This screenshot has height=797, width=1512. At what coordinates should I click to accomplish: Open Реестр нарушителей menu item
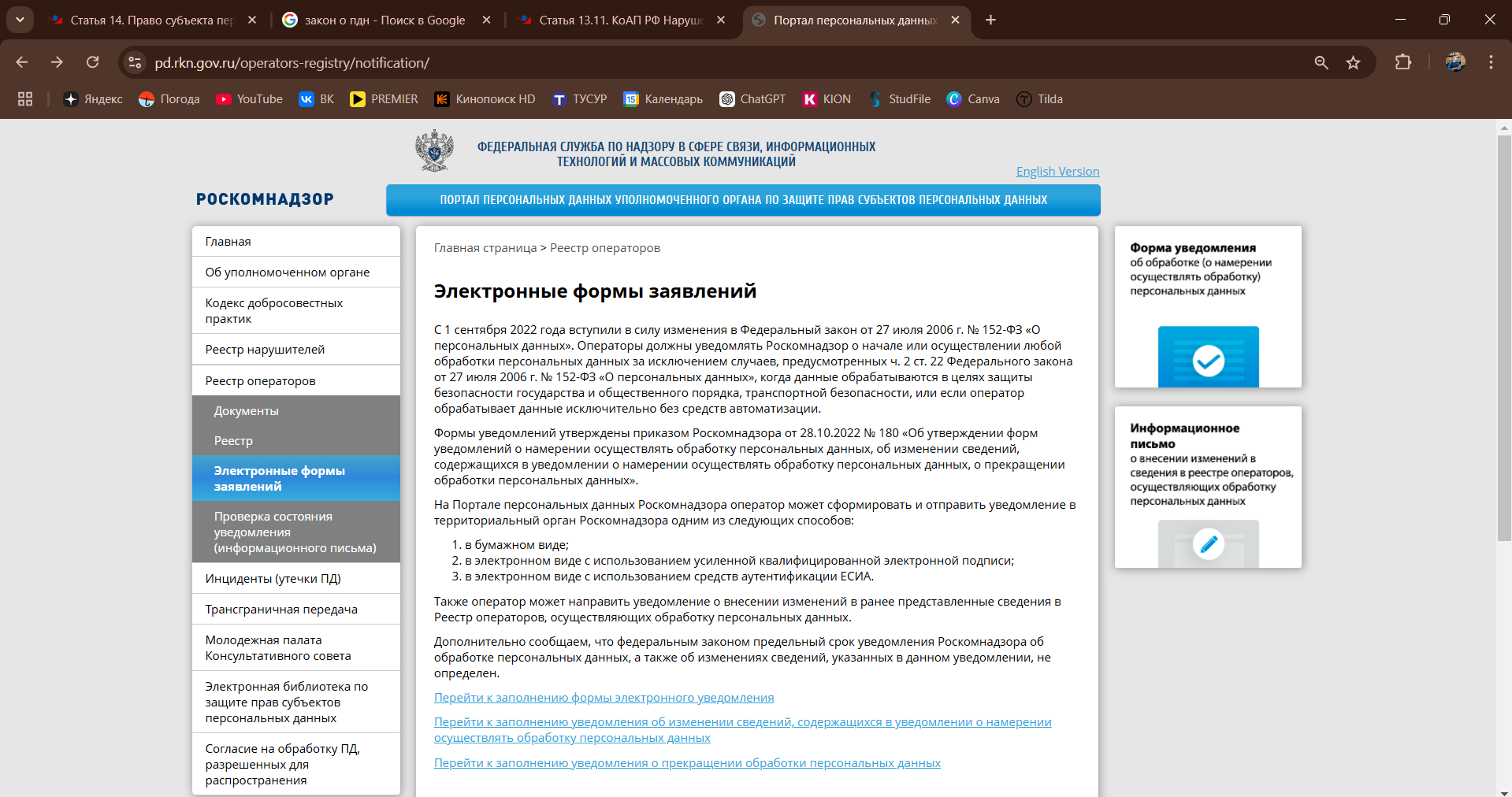(x=296, y=350)
